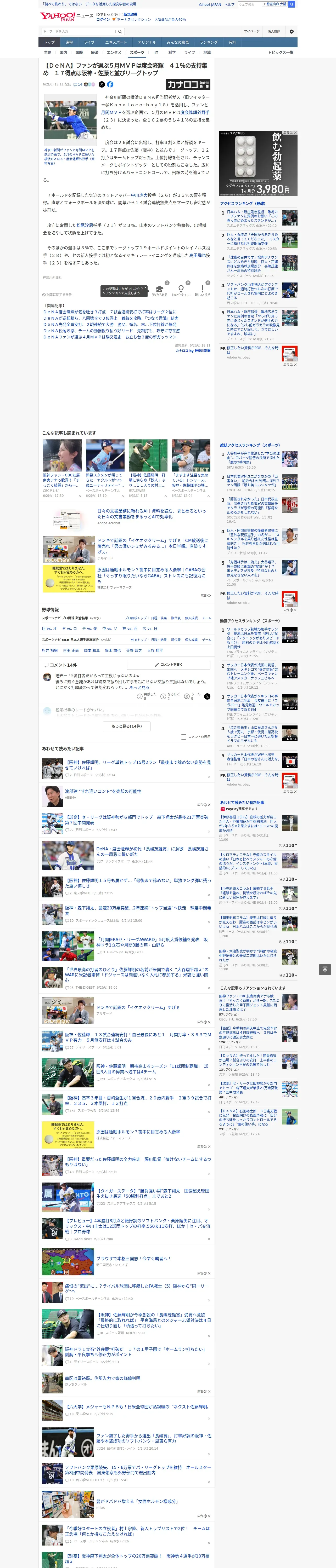Select the "エキスパート" tab
The width and height of the screenshot is (336, 1568).
click(x=116, y=42)
